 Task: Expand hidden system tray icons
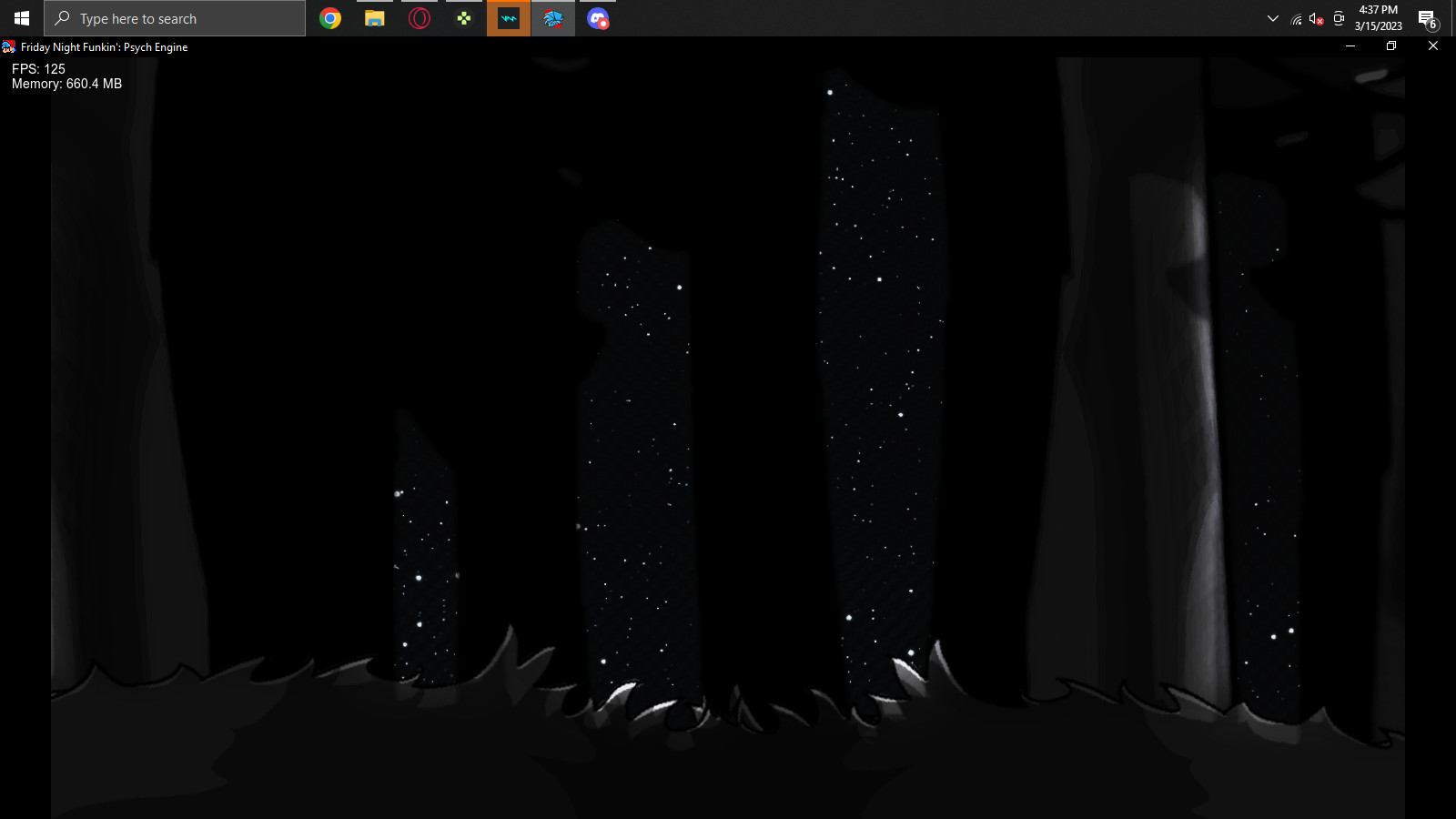point(1273,18)
